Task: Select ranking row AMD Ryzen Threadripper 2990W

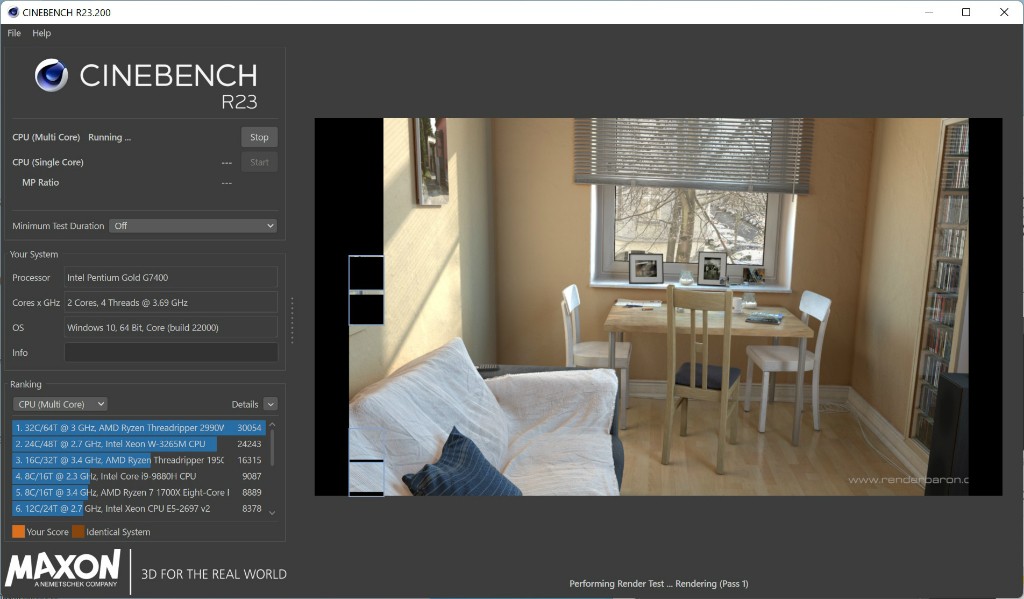Action: [138, 428]
